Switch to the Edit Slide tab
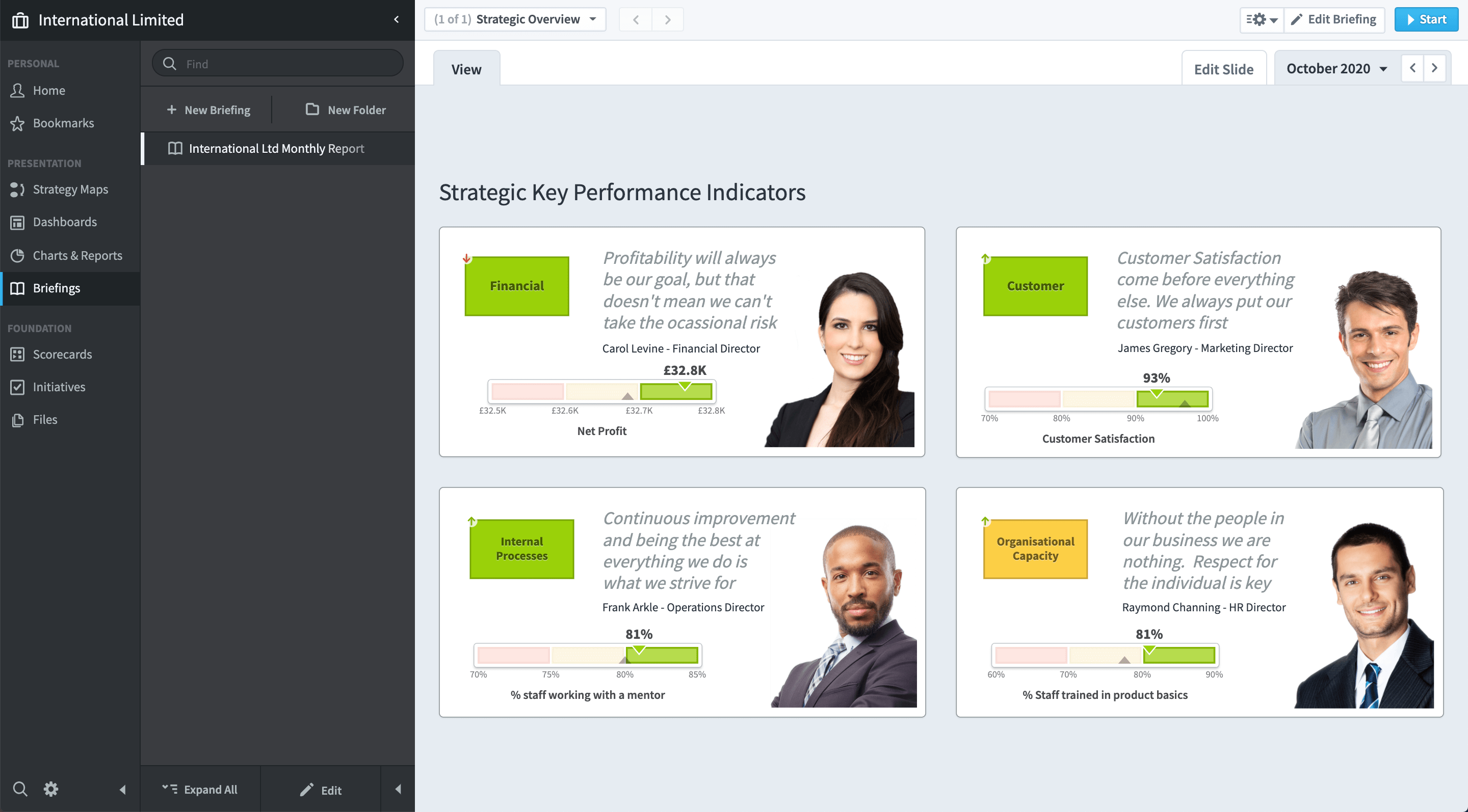The height and width of the screenshot is (812, 1468). pos(1223,69)
